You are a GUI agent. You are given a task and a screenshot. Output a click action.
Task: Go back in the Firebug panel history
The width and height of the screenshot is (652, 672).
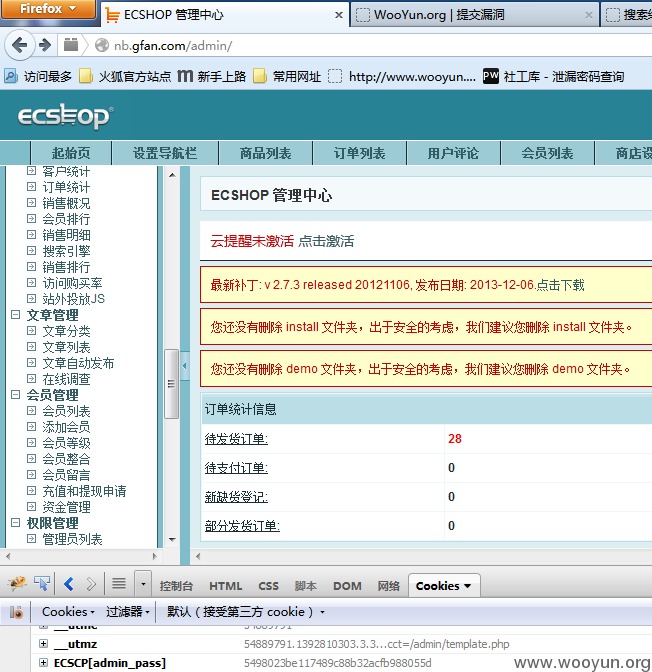click(x=69, y=584)
